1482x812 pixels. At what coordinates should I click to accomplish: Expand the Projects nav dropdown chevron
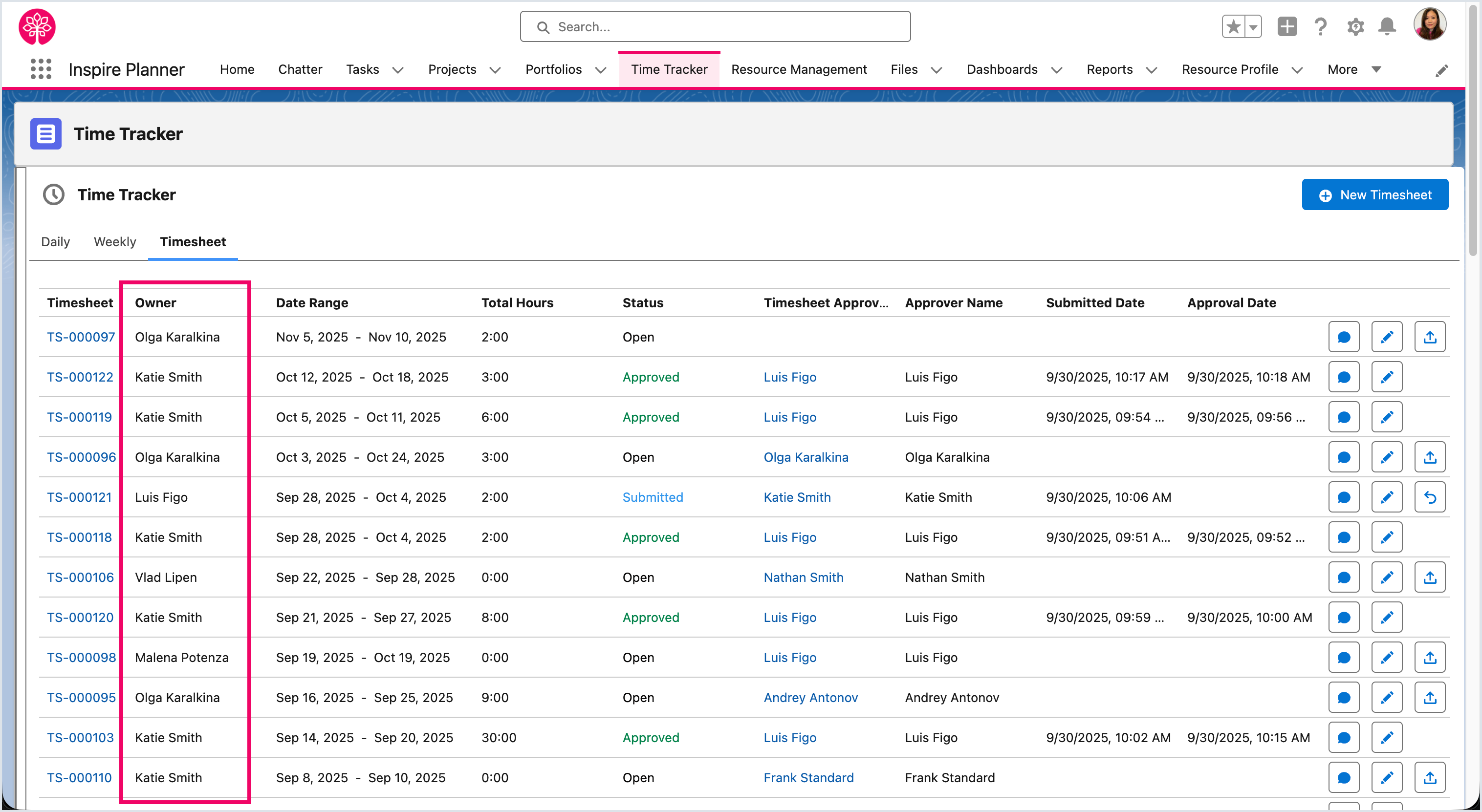point(495,70)
